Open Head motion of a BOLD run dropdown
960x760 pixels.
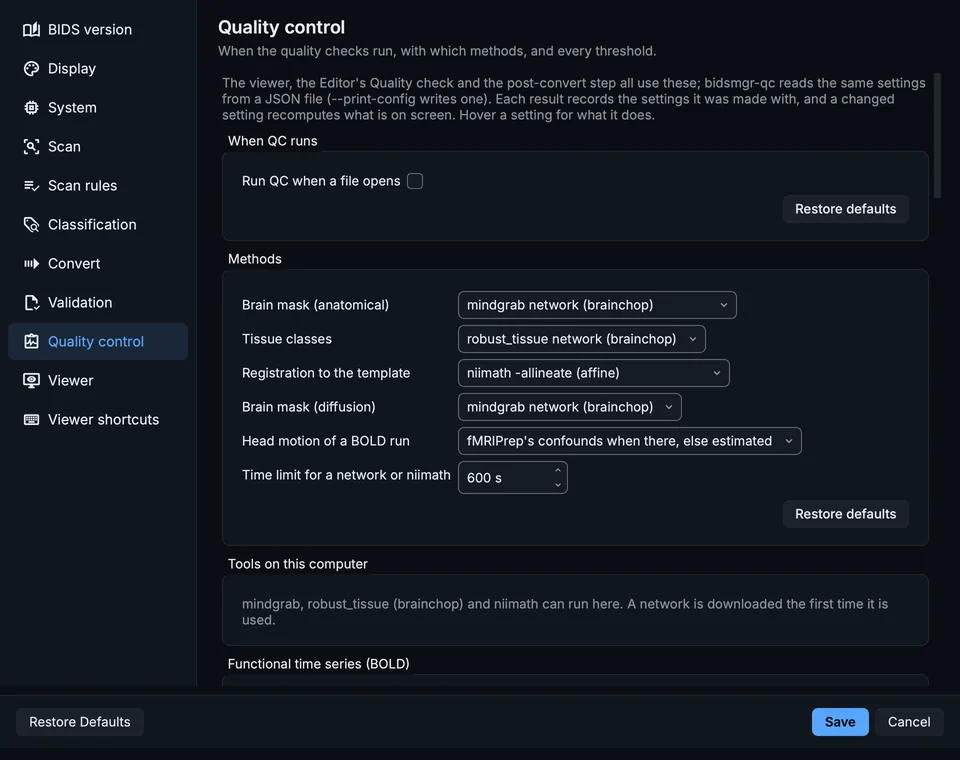click(x=629, y=441)
